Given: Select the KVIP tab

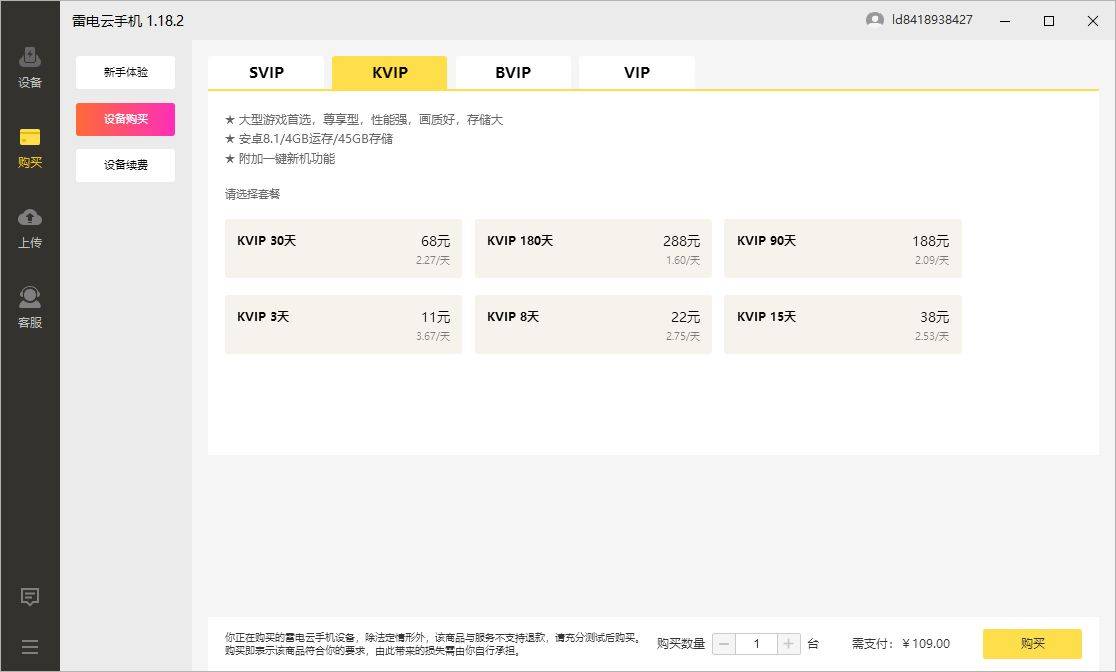Looking at the screenshot, I should pos(389,73).
